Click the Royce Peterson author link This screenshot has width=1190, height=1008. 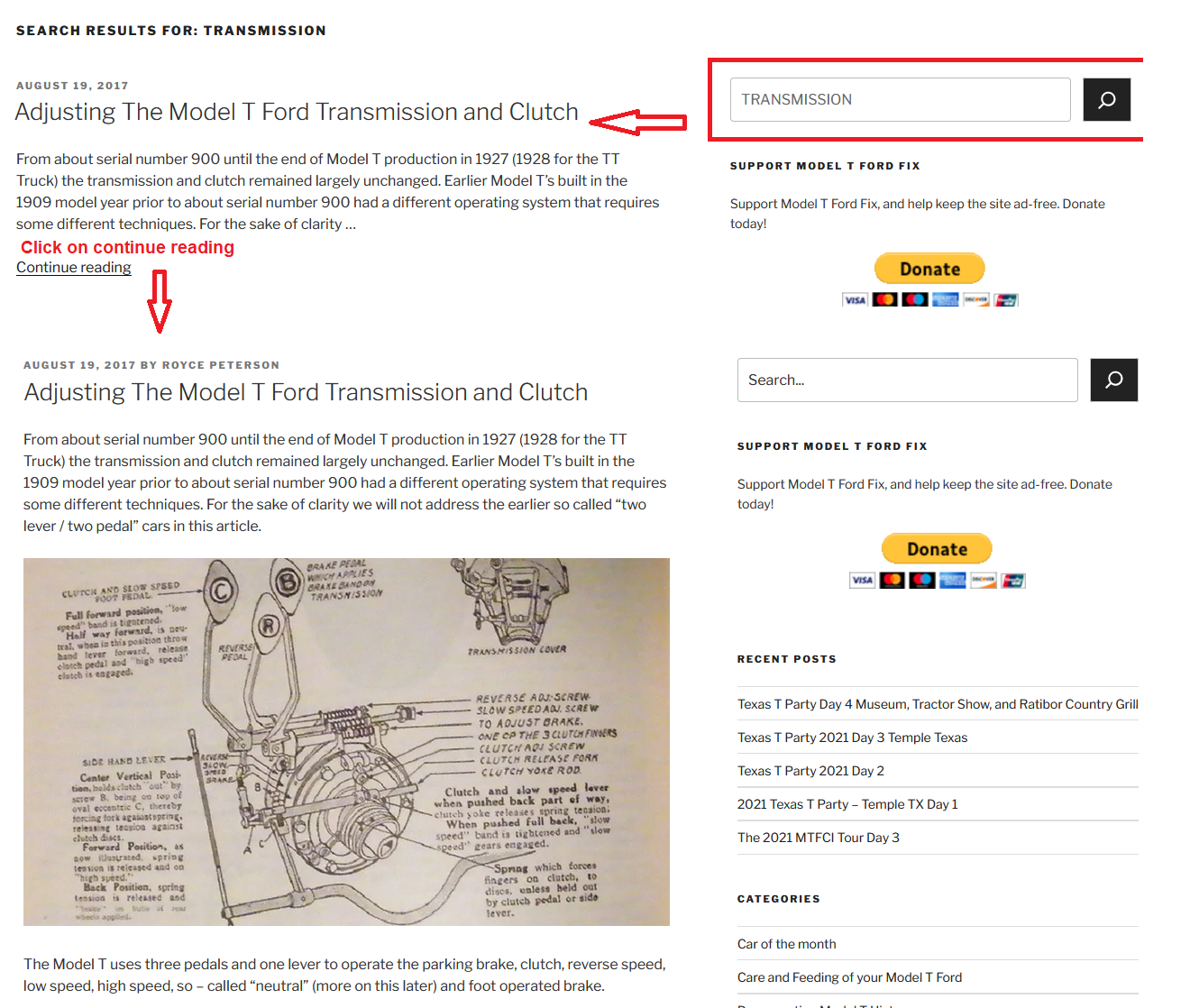click(221, 365)
